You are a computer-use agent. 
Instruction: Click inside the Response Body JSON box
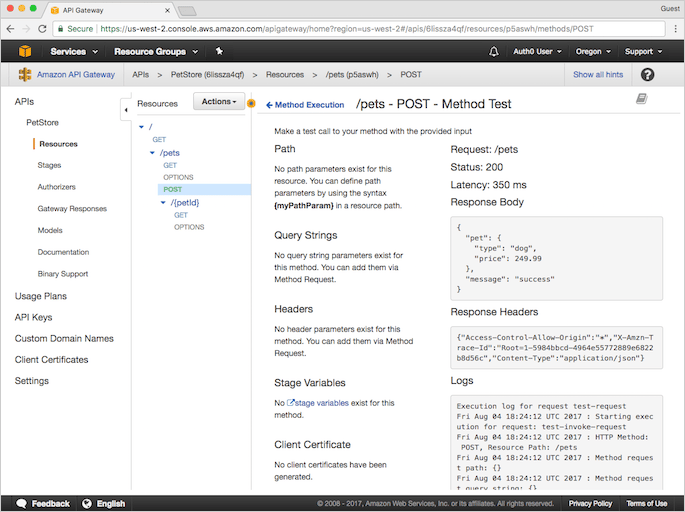[x=557, y=258]
